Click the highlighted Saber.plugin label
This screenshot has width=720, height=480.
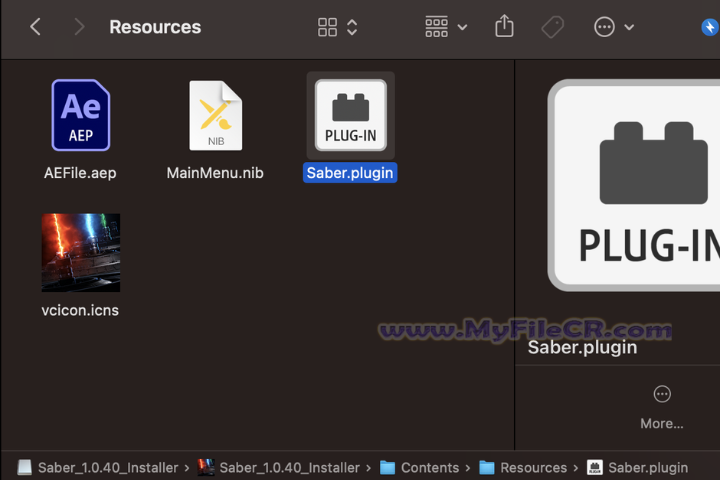[350, 173]
